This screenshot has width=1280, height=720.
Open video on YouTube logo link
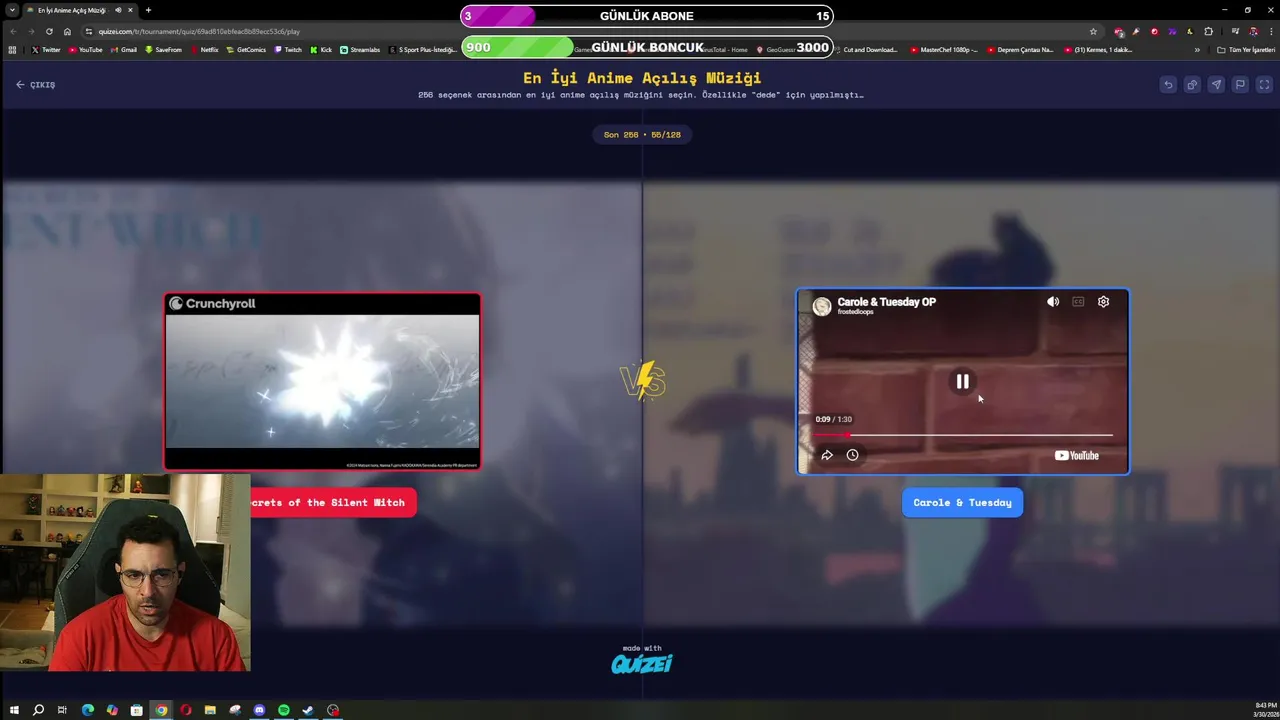tap(1077, 455)
